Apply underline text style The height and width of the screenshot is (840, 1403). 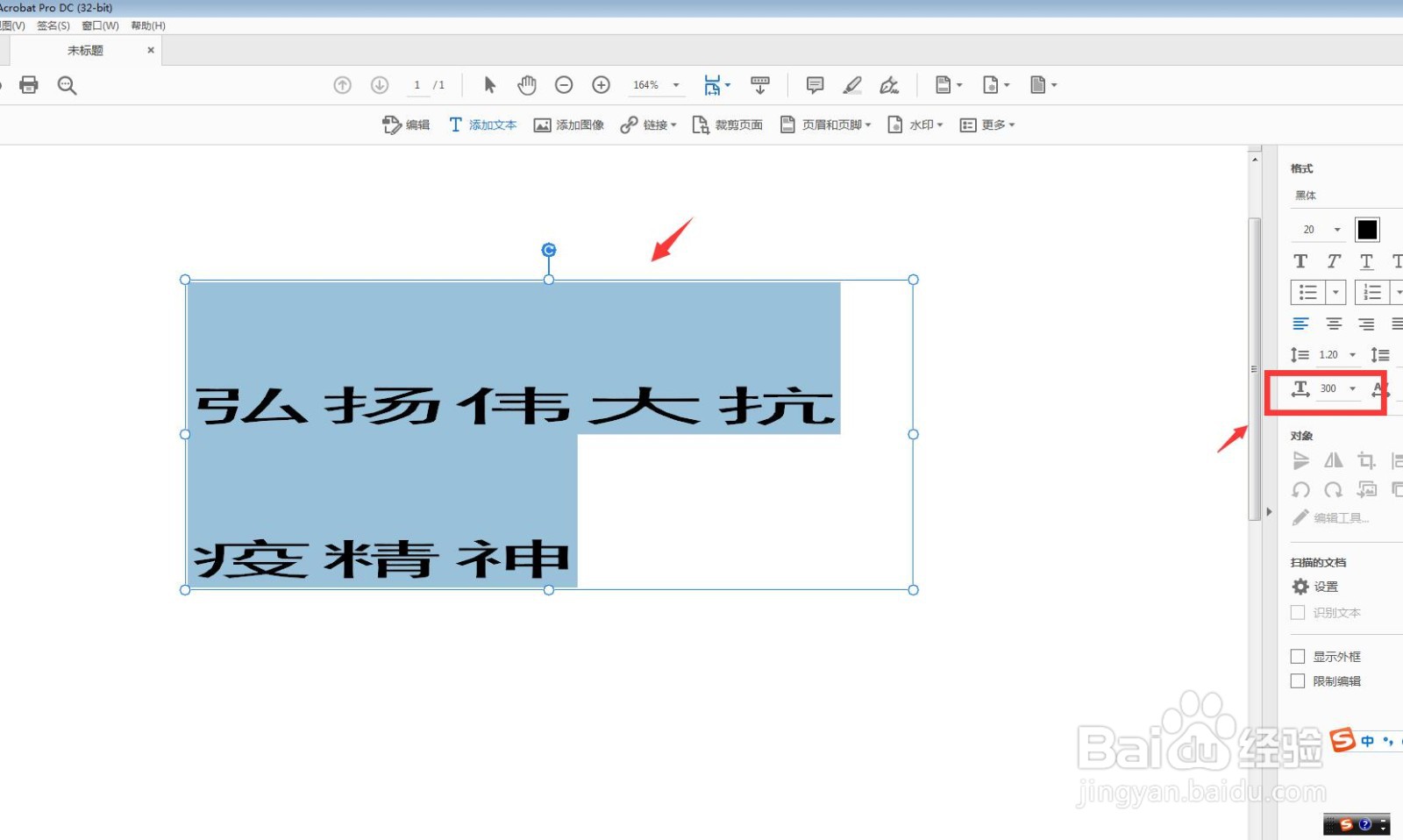click(x=1366, y=261)
